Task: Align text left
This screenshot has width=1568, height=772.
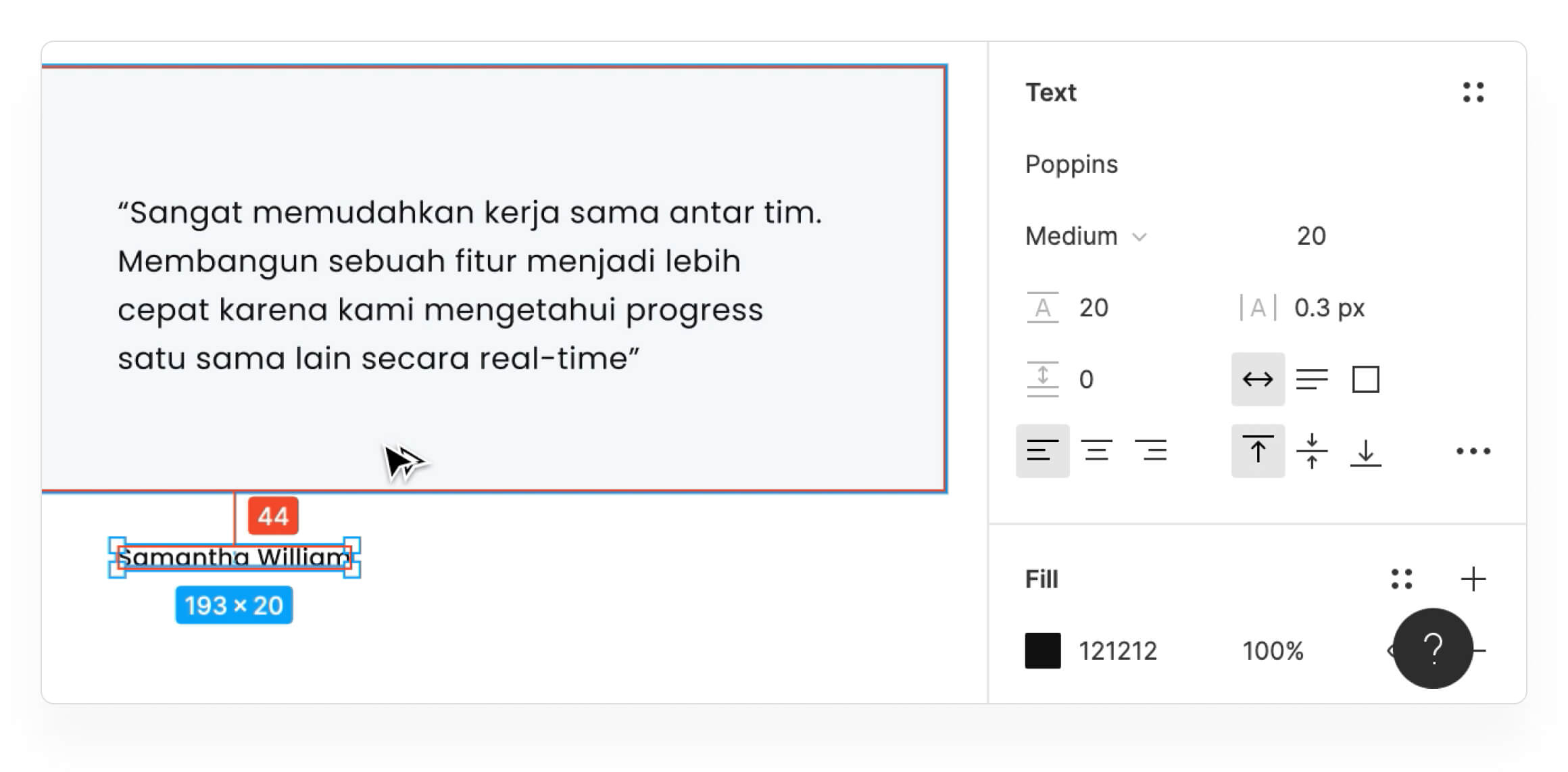Action: coord(1042,451)
